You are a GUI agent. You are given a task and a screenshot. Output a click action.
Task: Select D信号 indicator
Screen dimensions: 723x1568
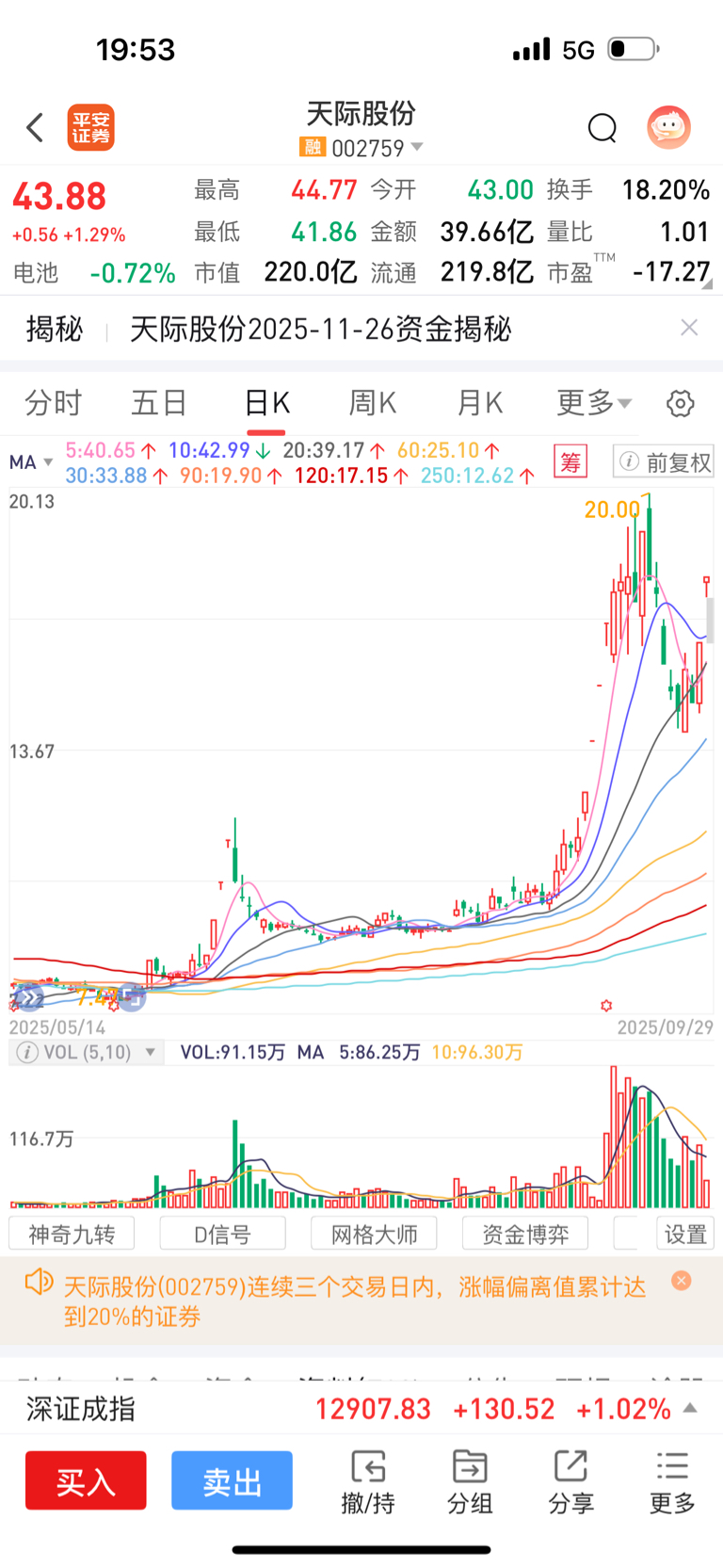point(223,1234)
